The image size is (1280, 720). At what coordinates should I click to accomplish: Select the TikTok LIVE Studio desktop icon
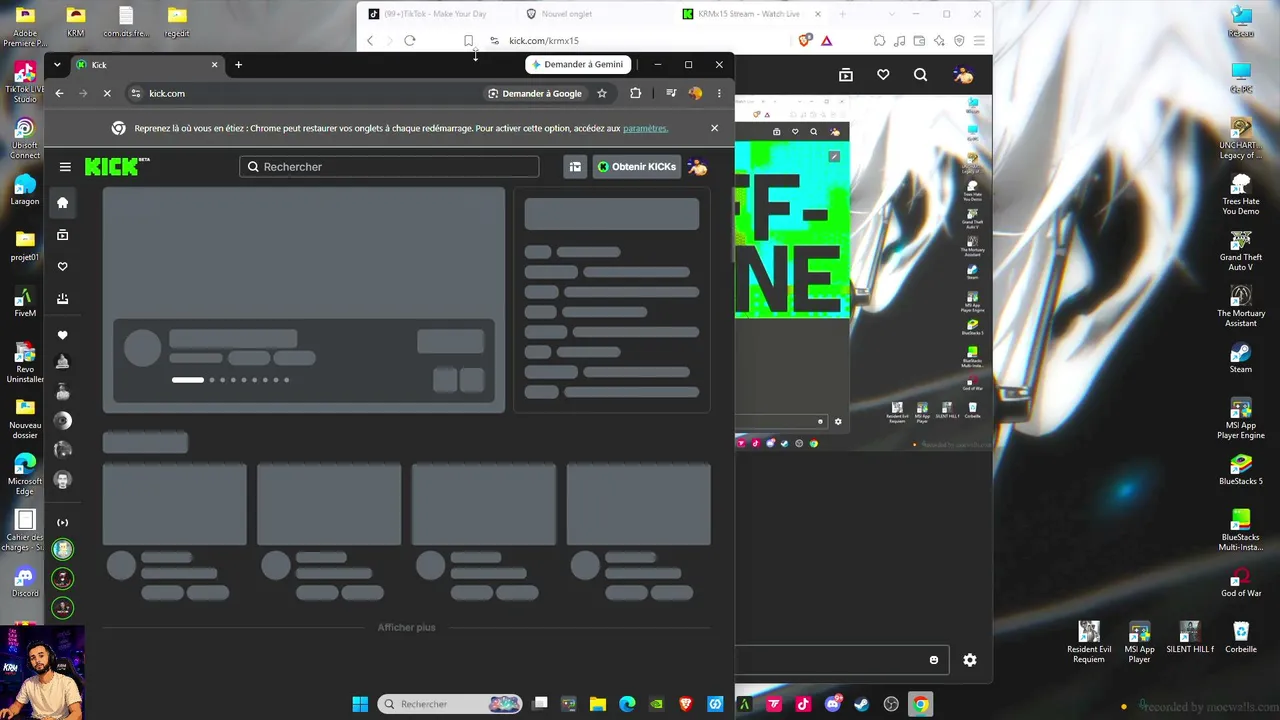point(25,83)
